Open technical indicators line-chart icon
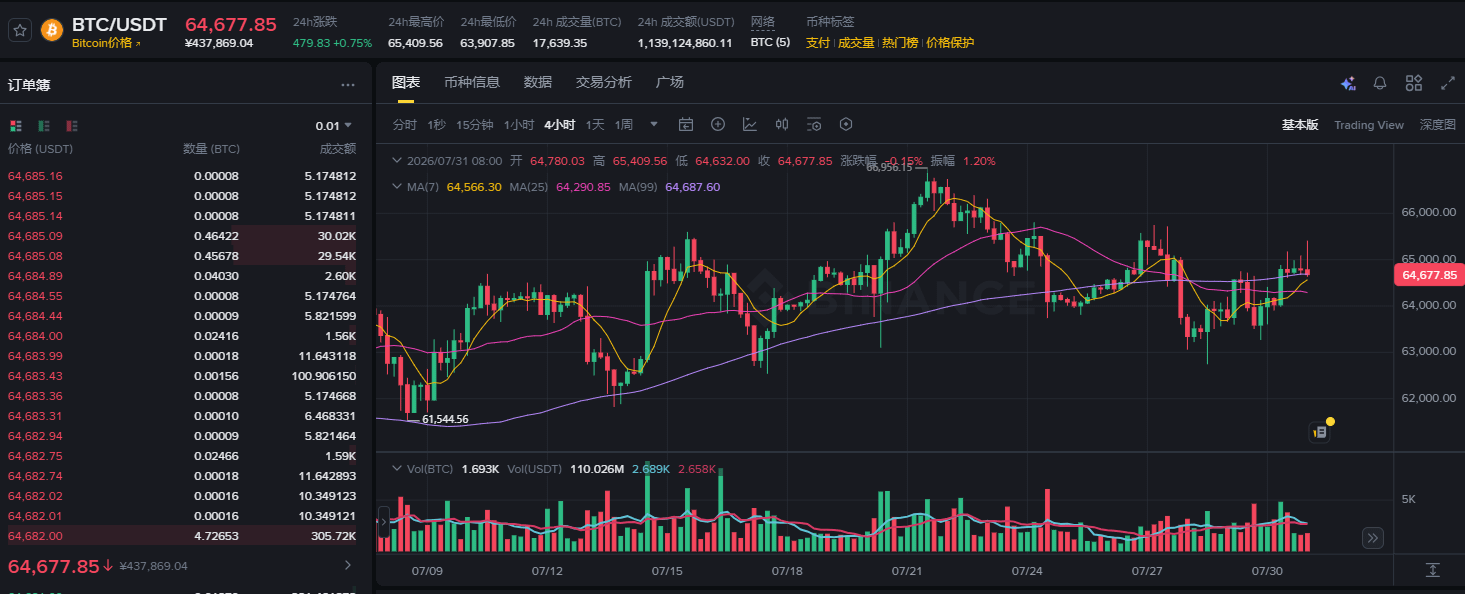The width and height of the screenshot is (1465, 594). (750, 125)
